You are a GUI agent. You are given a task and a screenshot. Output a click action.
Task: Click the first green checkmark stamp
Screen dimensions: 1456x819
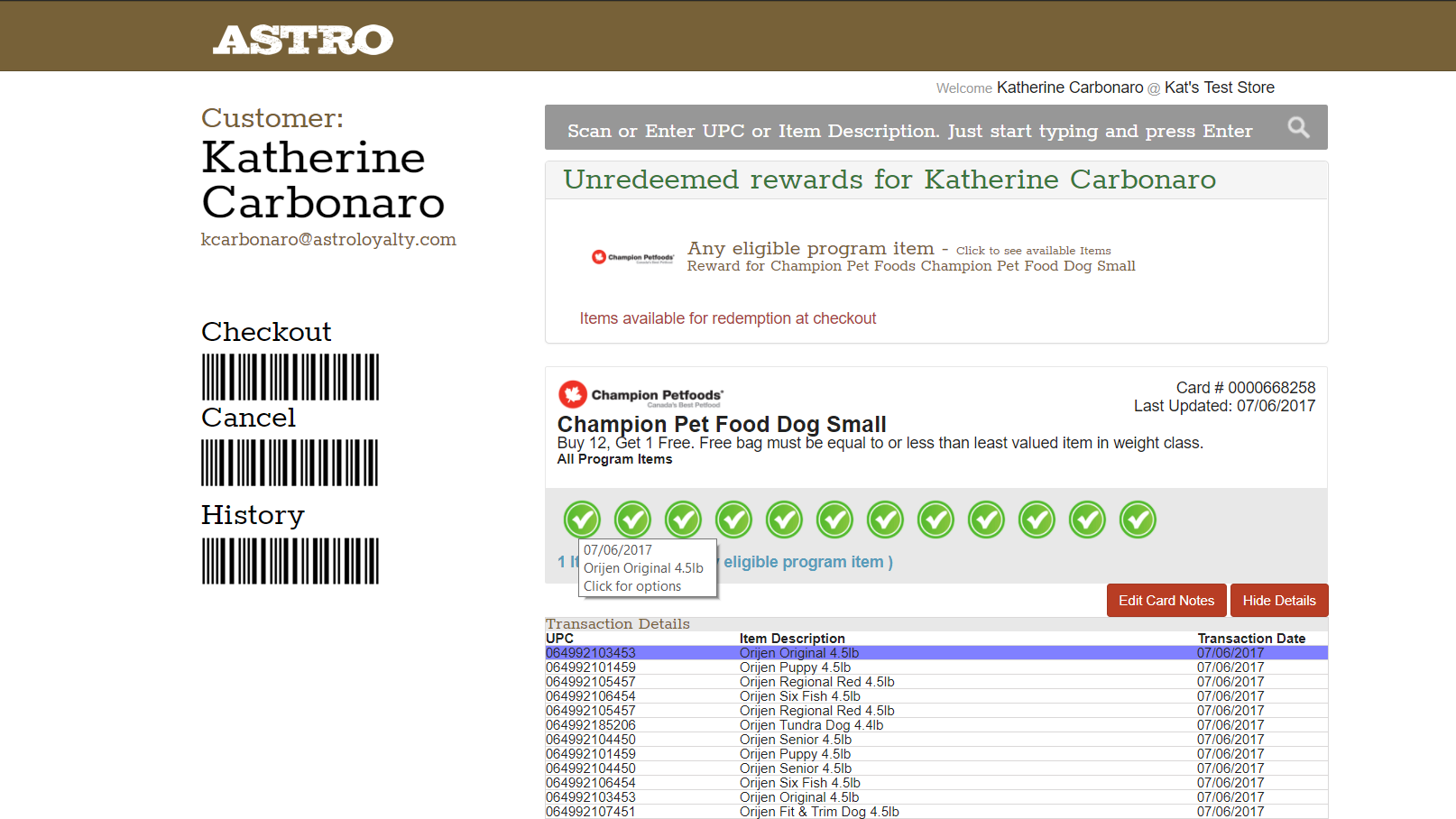(582, 520)
